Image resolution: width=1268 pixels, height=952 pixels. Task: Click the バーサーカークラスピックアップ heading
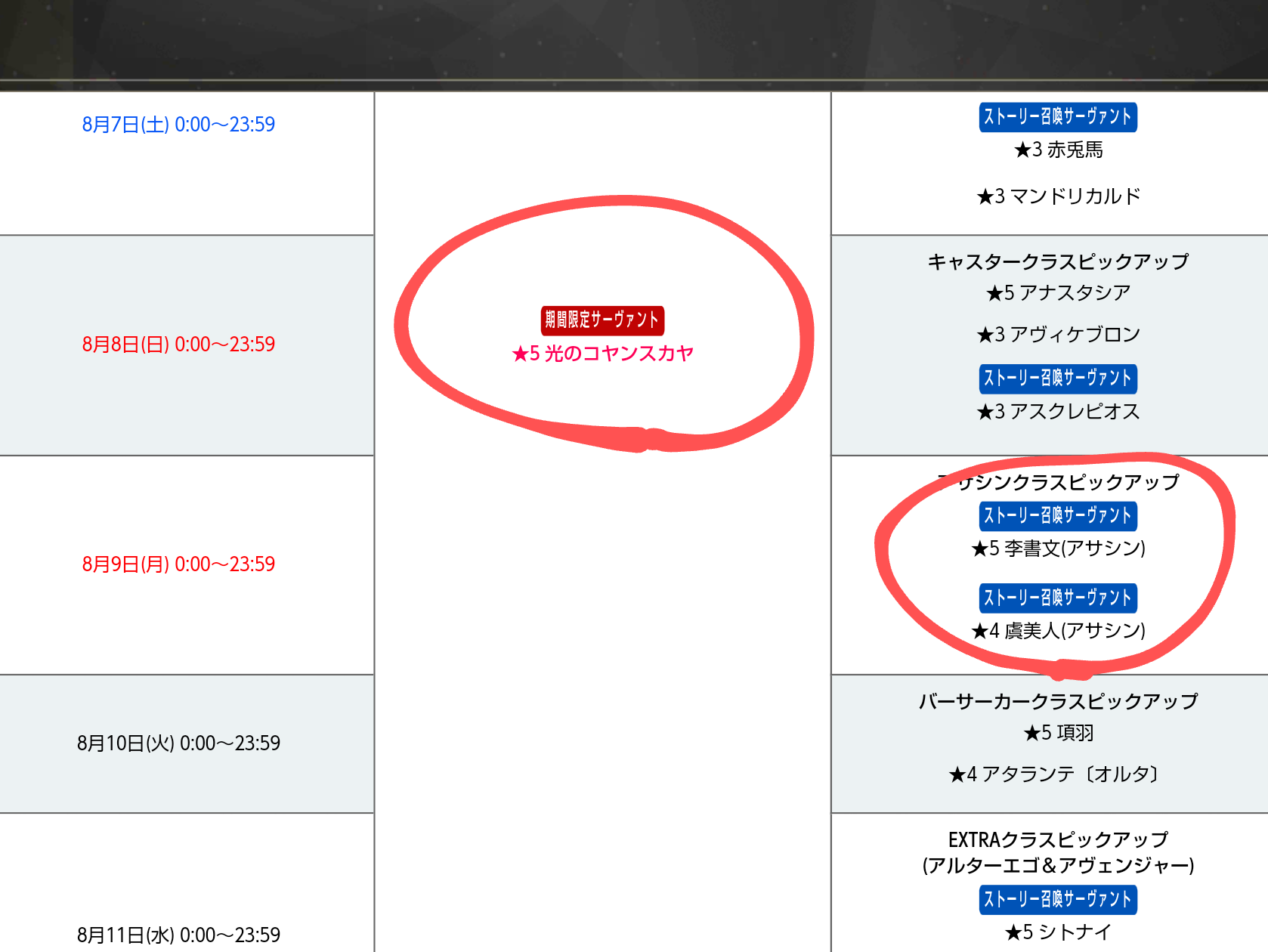pyautogui.click(x=1058, y=702)
